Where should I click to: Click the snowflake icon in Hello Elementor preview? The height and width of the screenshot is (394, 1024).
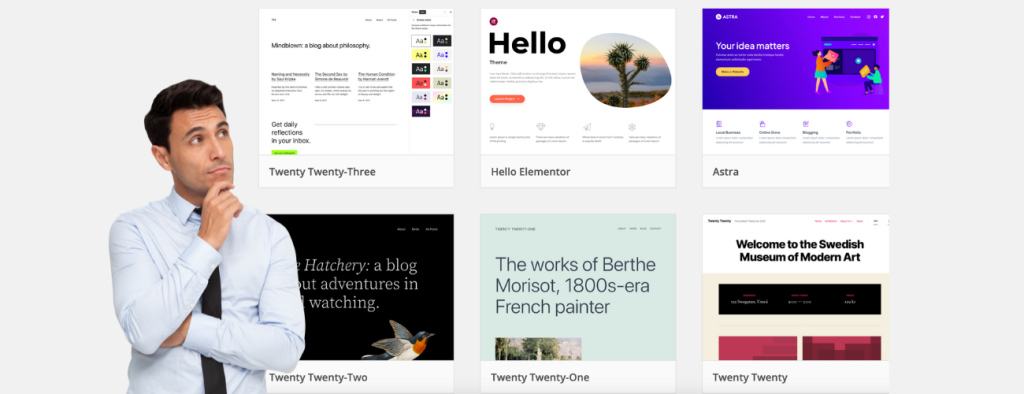click(x=632, y=127)
